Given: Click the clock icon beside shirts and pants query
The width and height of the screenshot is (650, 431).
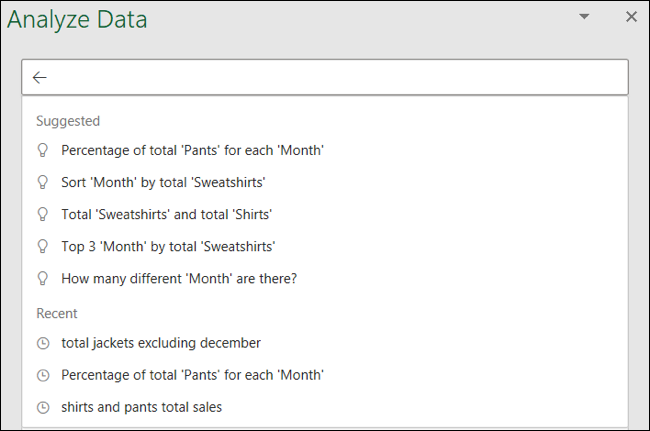Looking at the screenshot, I should pyautogui.click(x=42, y=407).
